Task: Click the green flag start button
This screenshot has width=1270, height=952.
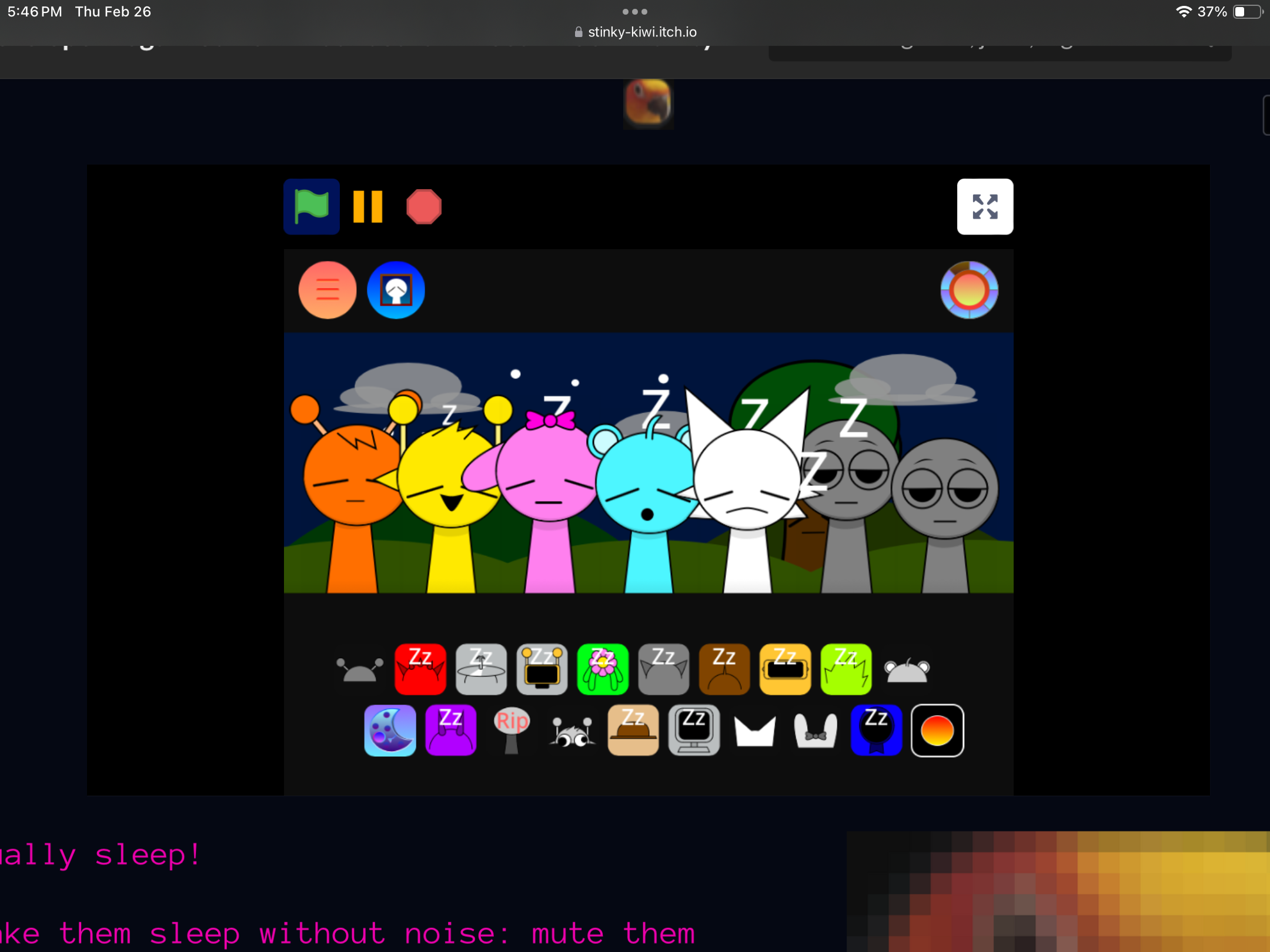Action: (311, 207)
